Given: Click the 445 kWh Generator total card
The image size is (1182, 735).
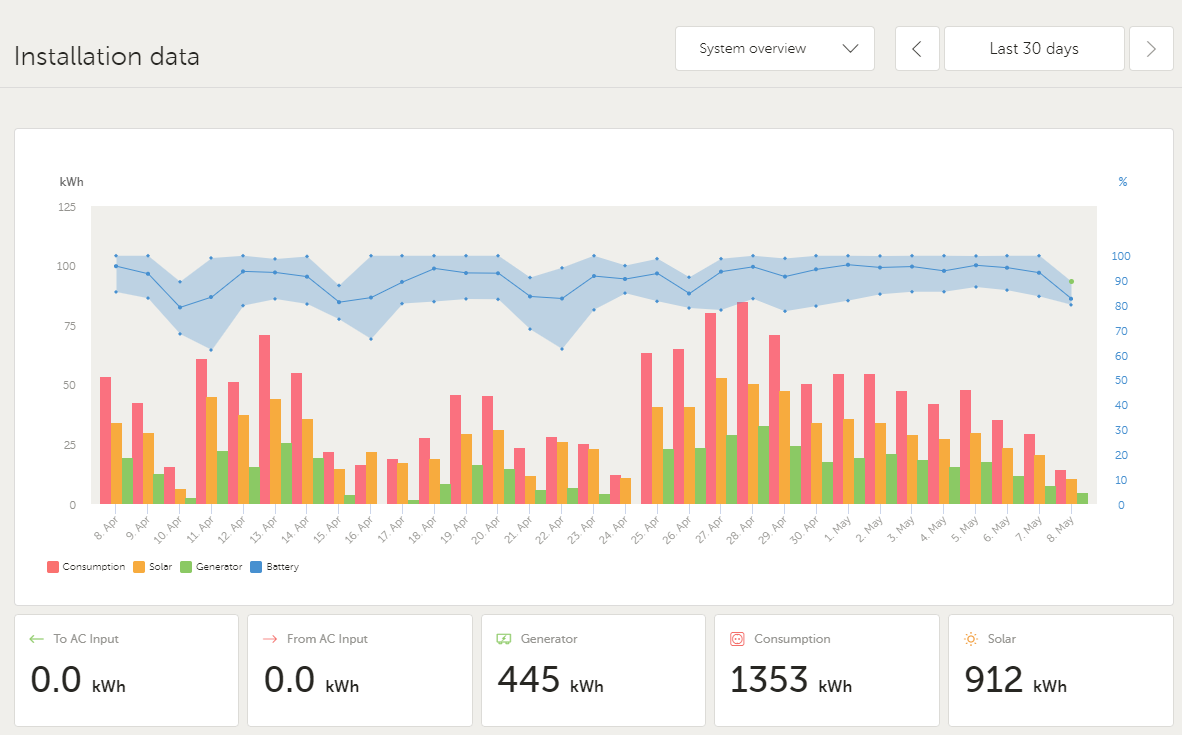Looking at the screenshot, I should tap(593, 670).
